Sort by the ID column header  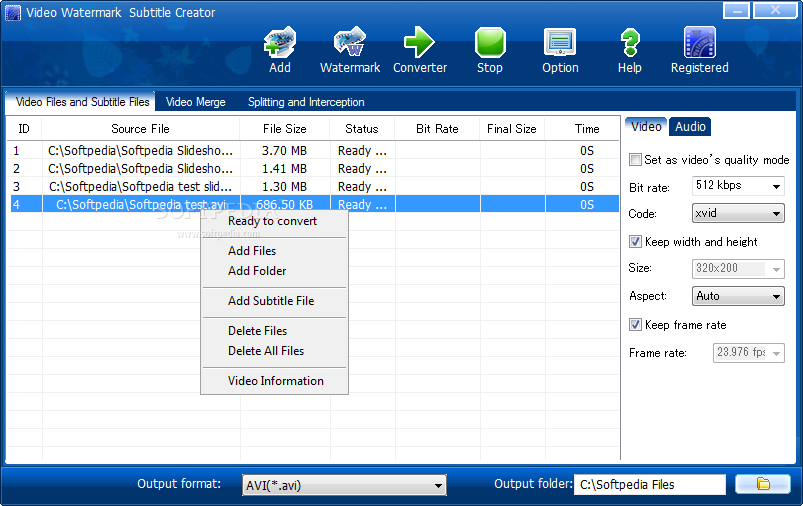click(x=24, y=129)
